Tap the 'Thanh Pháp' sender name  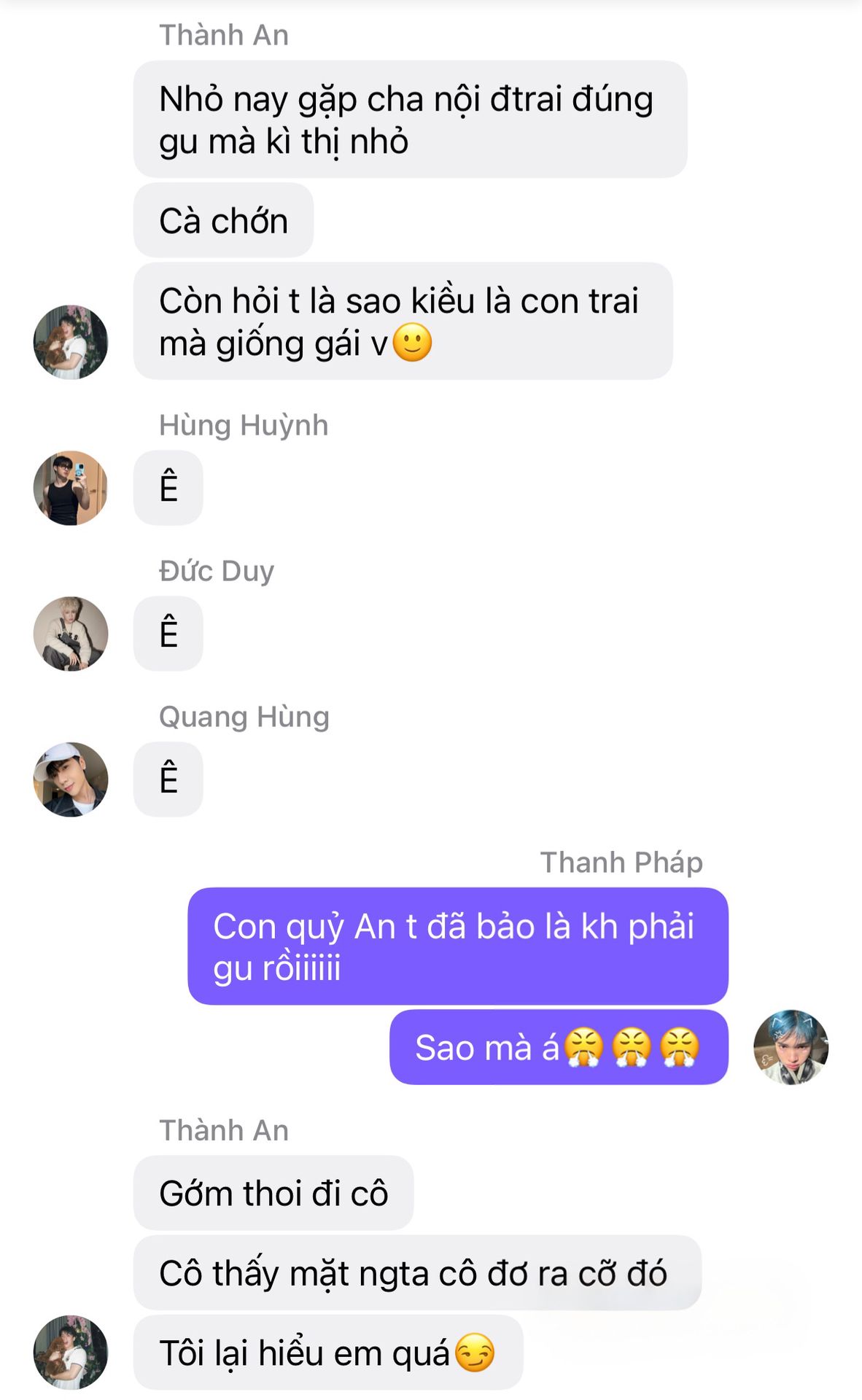click(x=621, y=863)
